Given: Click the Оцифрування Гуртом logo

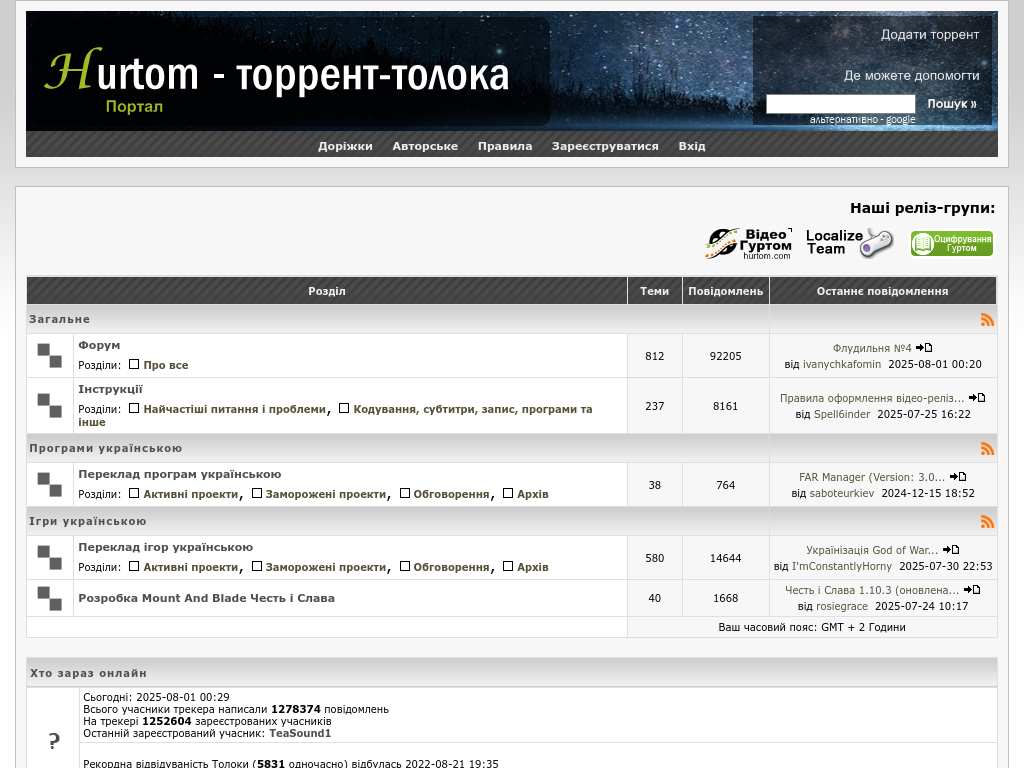Looking at the screenshot, I should [951, 243].
